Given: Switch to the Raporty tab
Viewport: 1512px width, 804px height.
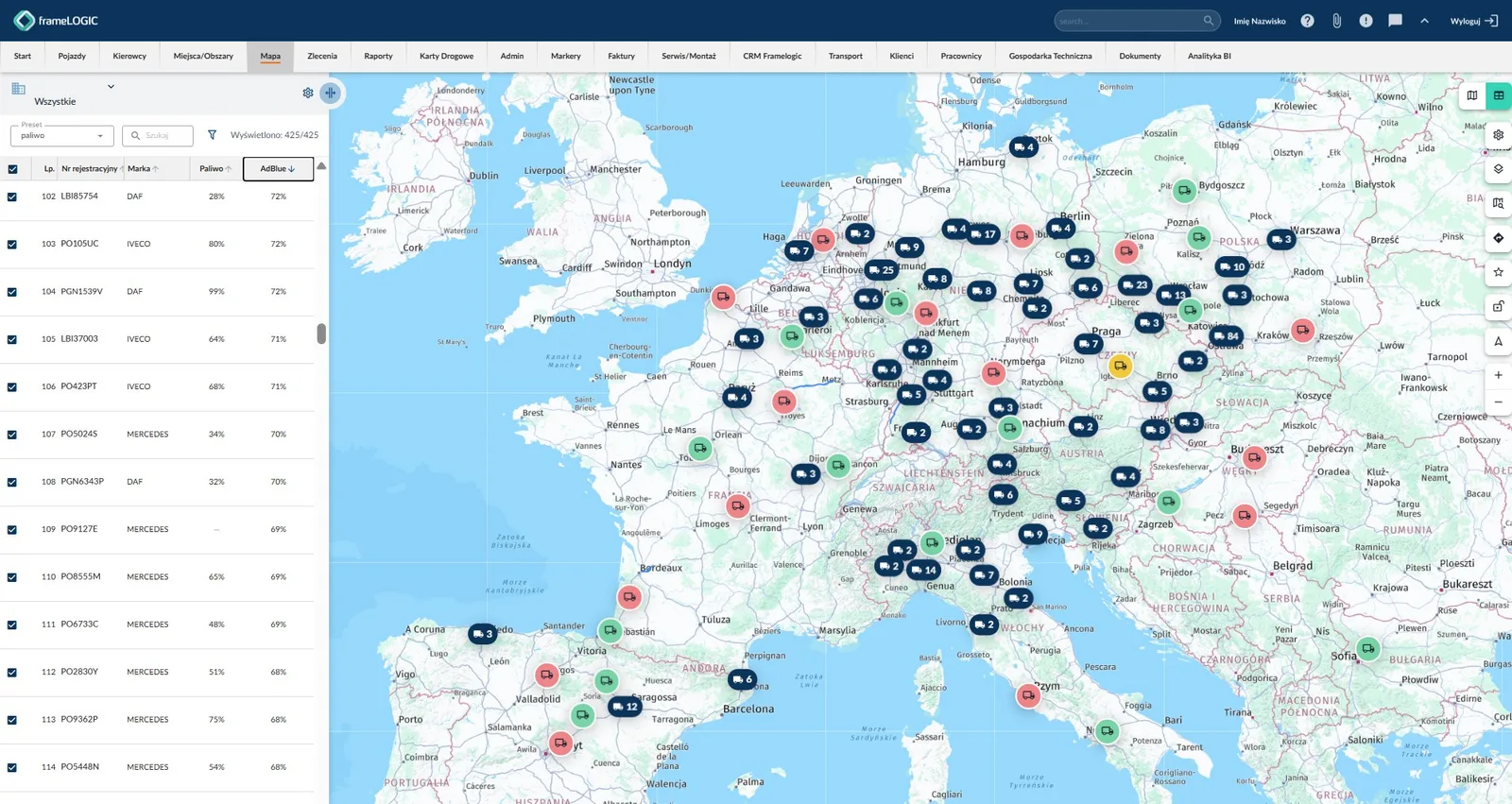Looking at the screenshot, I should (x=378, y=56).
